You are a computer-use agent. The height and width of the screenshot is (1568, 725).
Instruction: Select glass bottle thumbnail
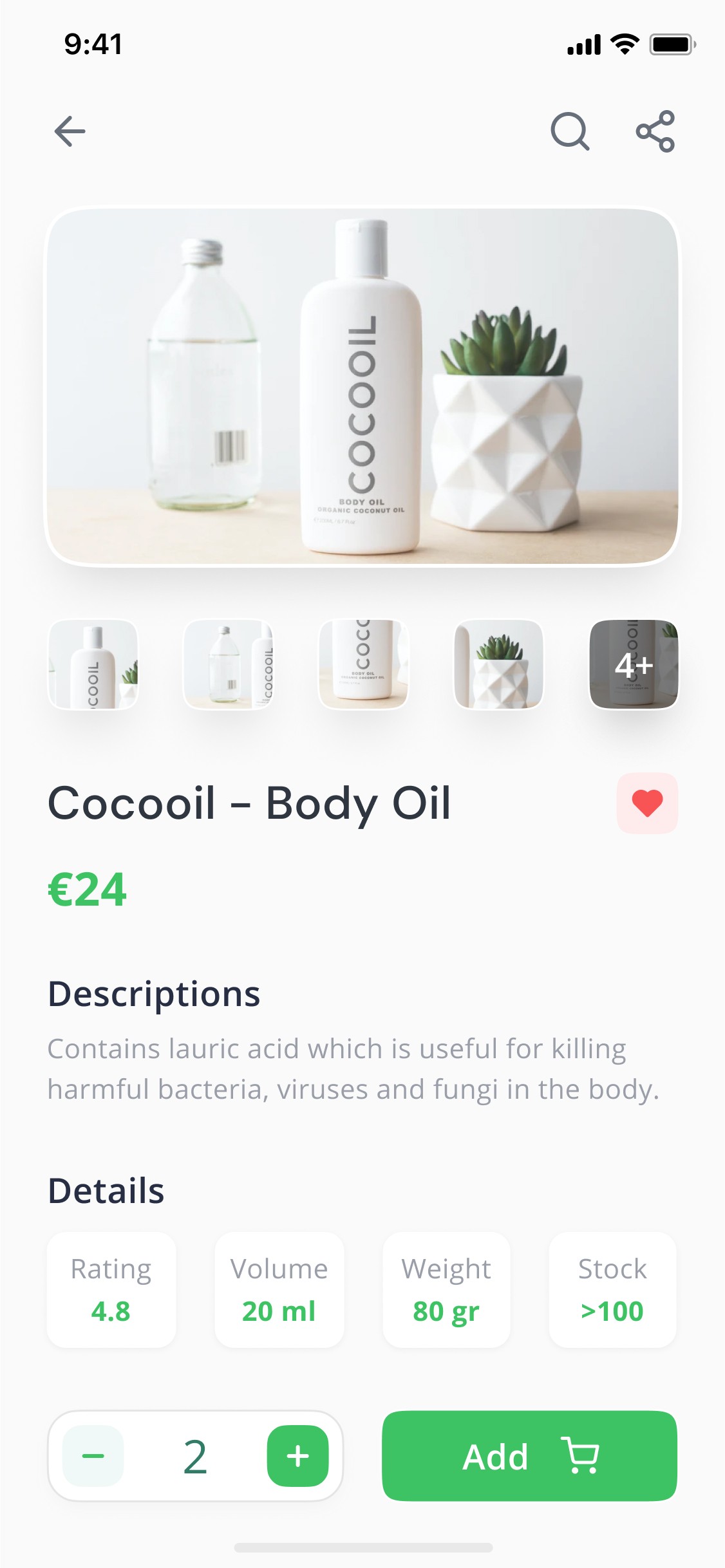229,664
